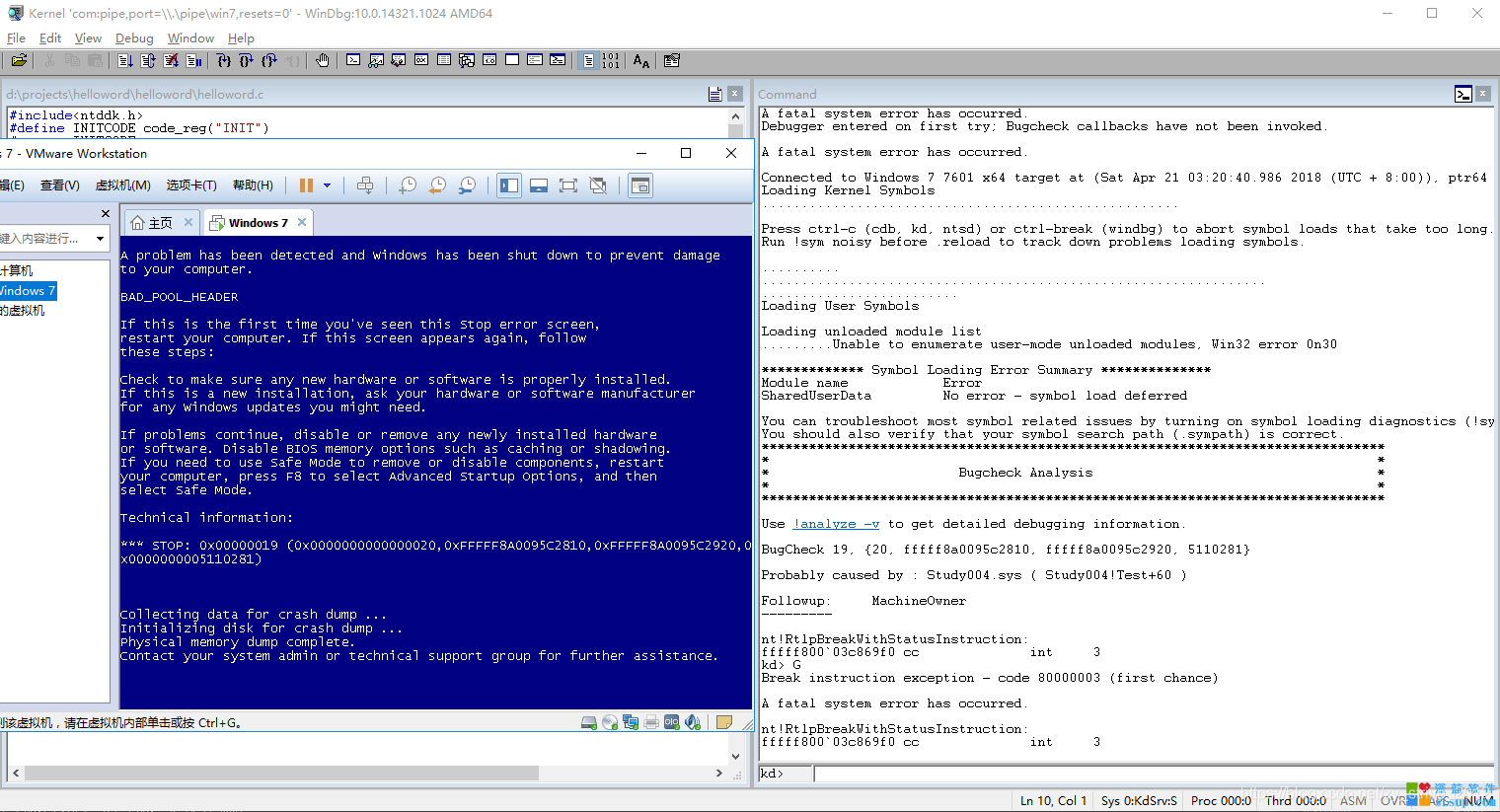Click the Break execution toolbar icon
The height and width of the screenshot is (812, 1500).
193,60
